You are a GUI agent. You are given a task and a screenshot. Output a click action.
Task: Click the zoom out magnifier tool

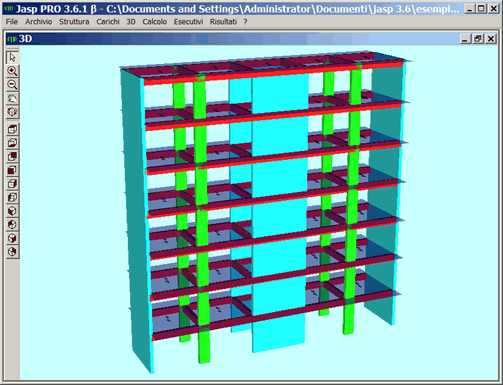click(x=12, y=85)
